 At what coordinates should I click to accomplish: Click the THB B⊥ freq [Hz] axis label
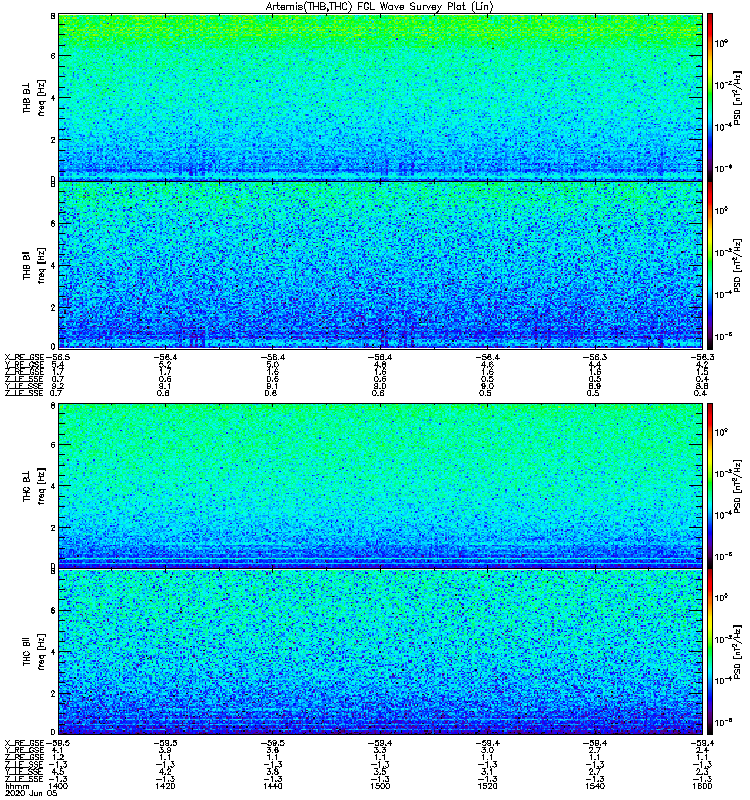(x=34, y=97)
